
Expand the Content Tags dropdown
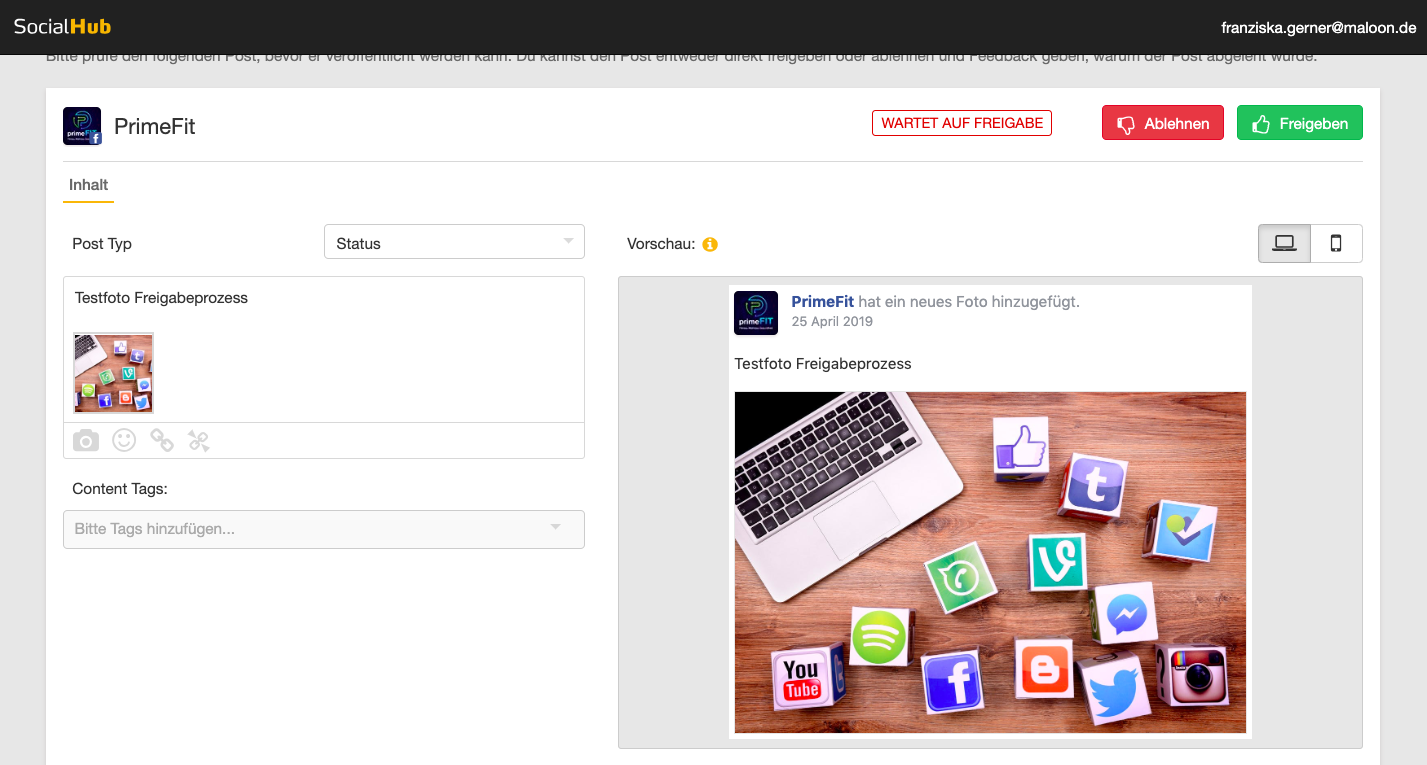(324, 529)
